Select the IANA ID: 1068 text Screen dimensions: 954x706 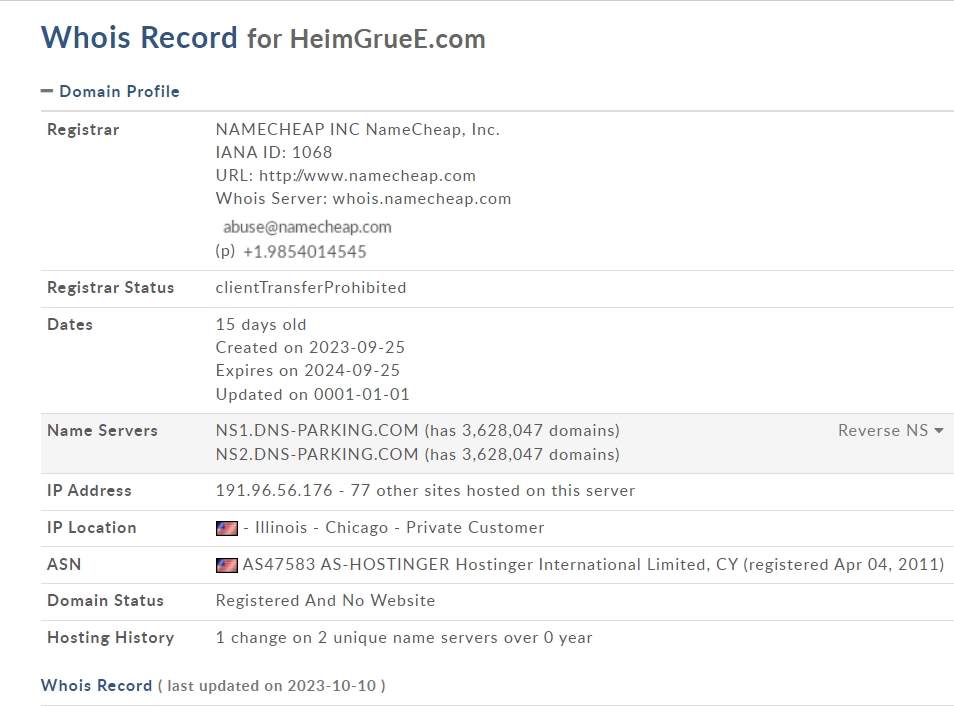tap(274, 152)
